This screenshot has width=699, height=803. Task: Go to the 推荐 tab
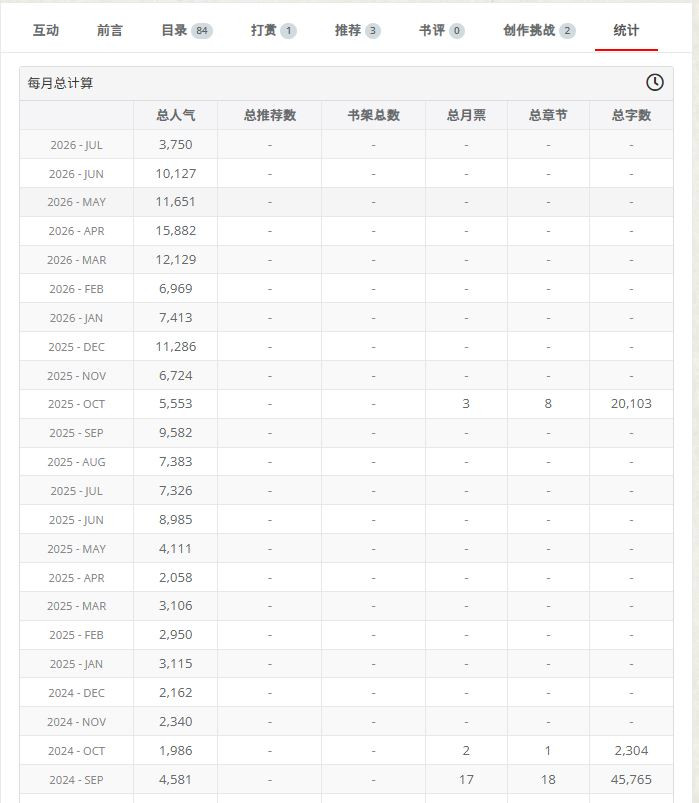pyautogui.click(x=357, y=31)
